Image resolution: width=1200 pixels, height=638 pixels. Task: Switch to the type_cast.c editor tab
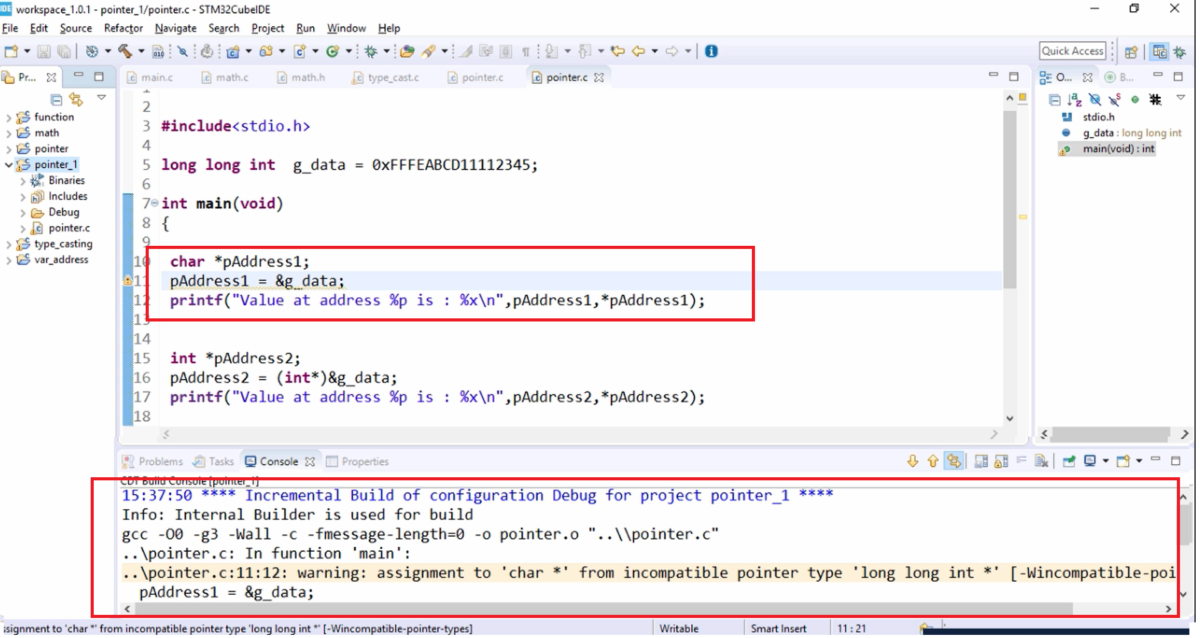click(x=392, y=77)
